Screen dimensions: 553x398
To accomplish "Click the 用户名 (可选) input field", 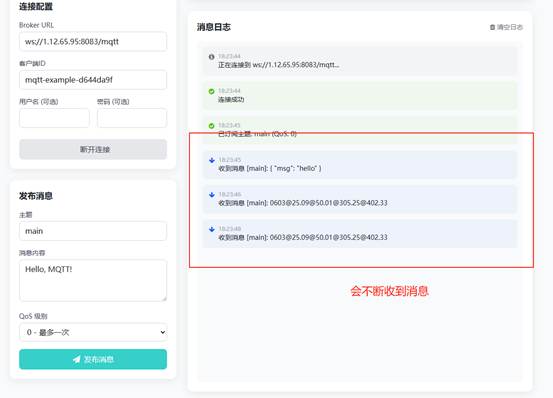I will pos(54,118).
